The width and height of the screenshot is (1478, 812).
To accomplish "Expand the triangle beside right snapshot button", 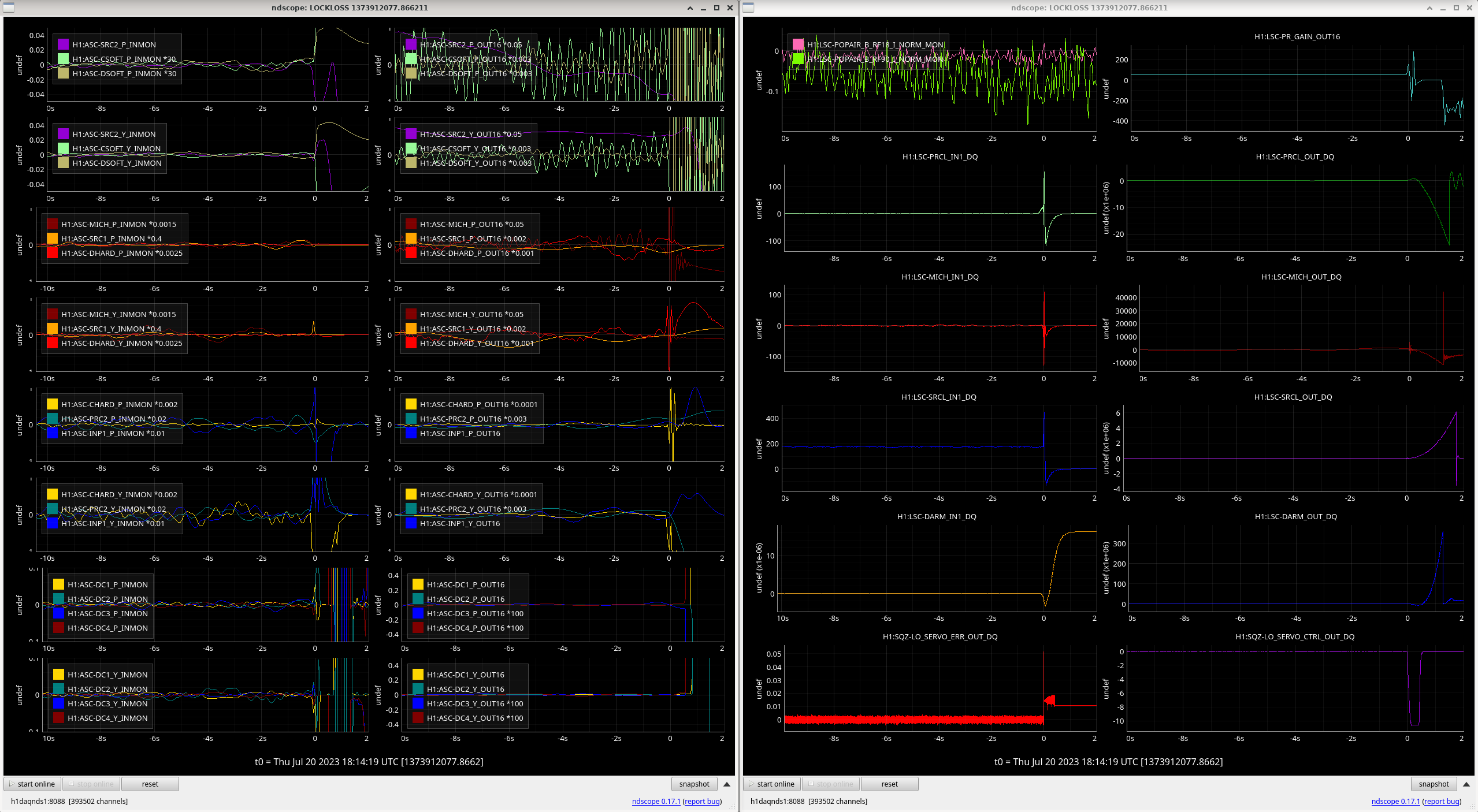I will point(1466,784).
